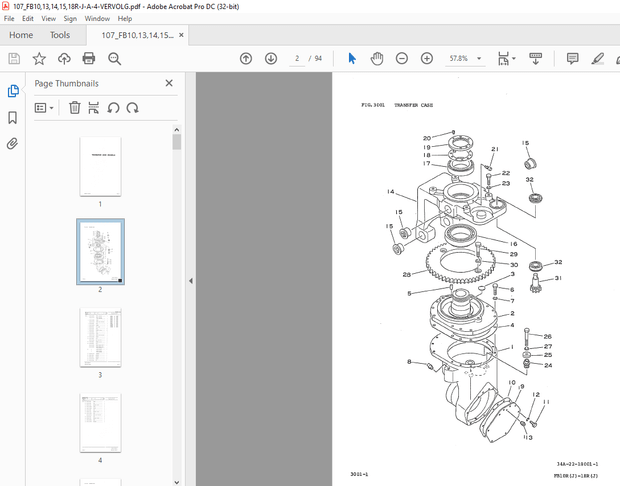
Task: Open the Help menu
Action: coord(125,19)
